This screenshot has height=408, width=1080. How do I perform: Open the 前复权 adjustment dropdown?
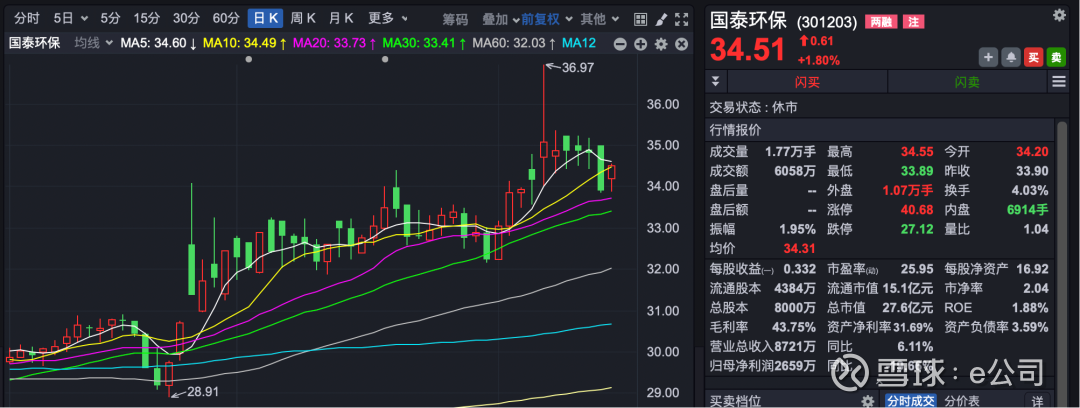[x=545, y=19]
